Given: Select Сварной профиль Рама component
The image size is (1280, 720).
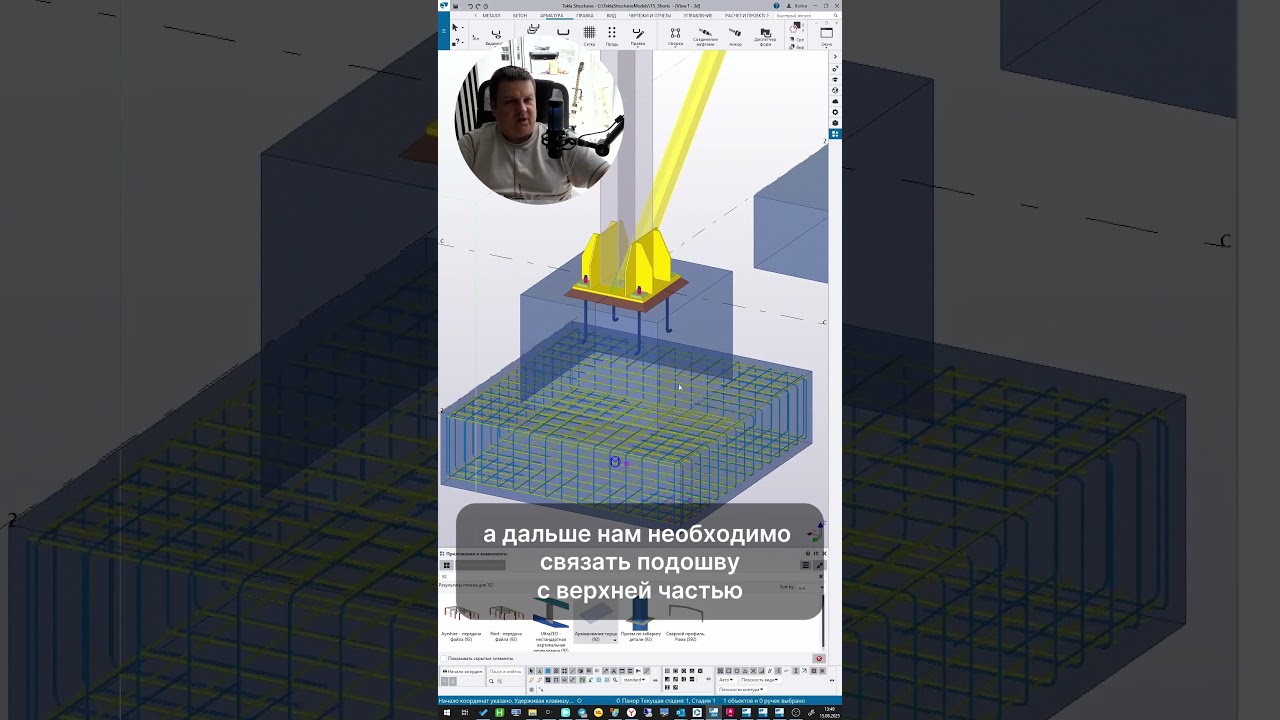Looking at the screenshot, I should (x=685, y=621).
